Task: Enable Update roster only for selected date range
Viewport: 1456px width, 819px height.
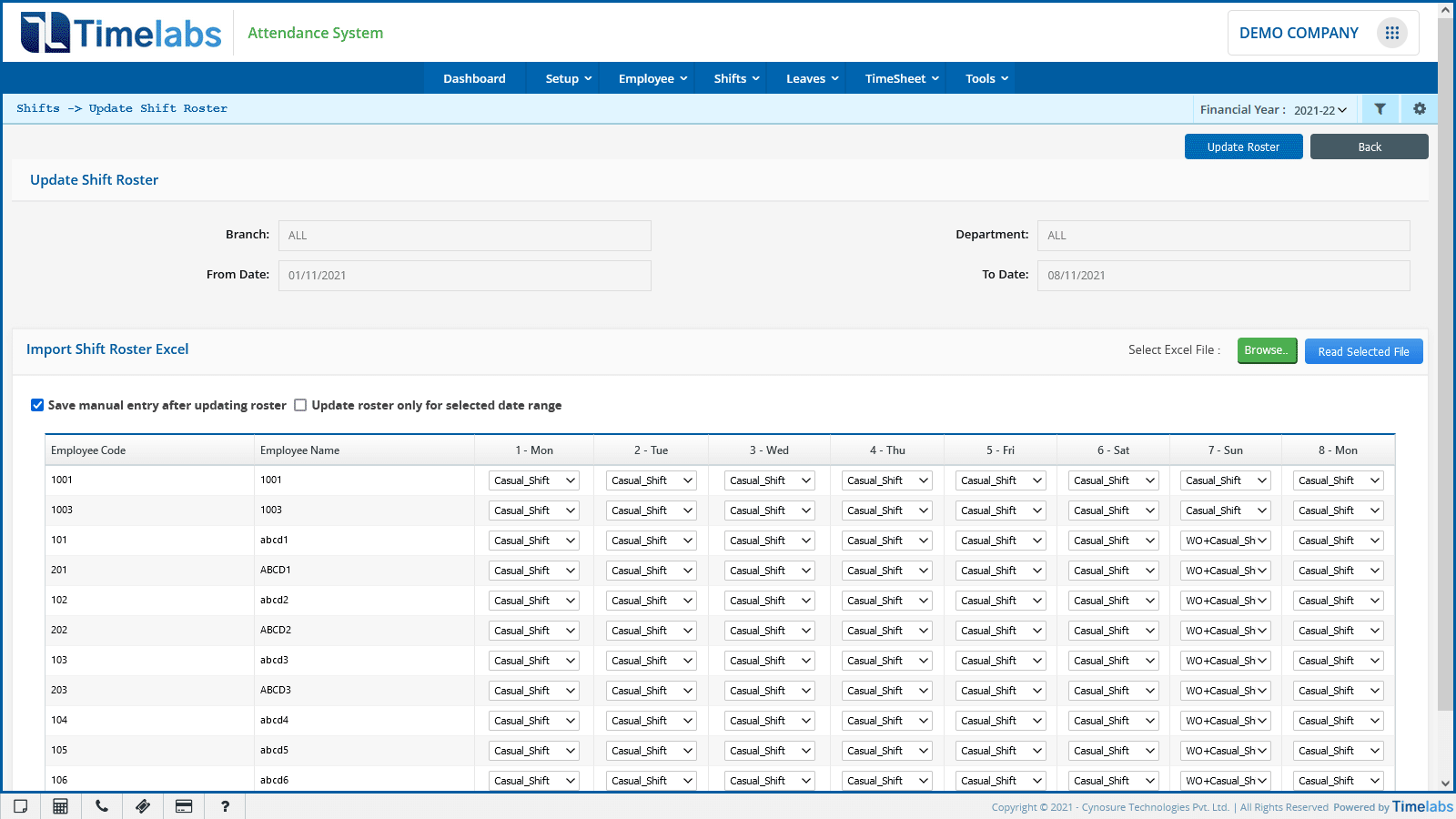Action: coord(300,405)
